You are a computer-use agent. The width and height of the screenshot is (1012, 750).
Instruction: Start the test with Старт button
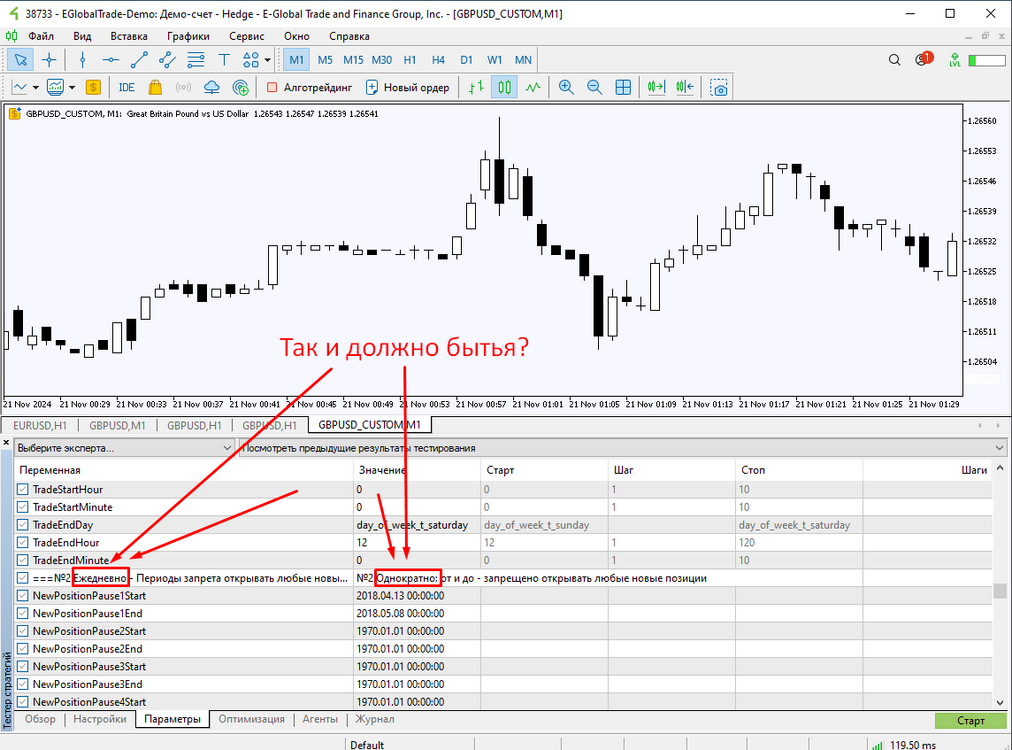[970, 720]
